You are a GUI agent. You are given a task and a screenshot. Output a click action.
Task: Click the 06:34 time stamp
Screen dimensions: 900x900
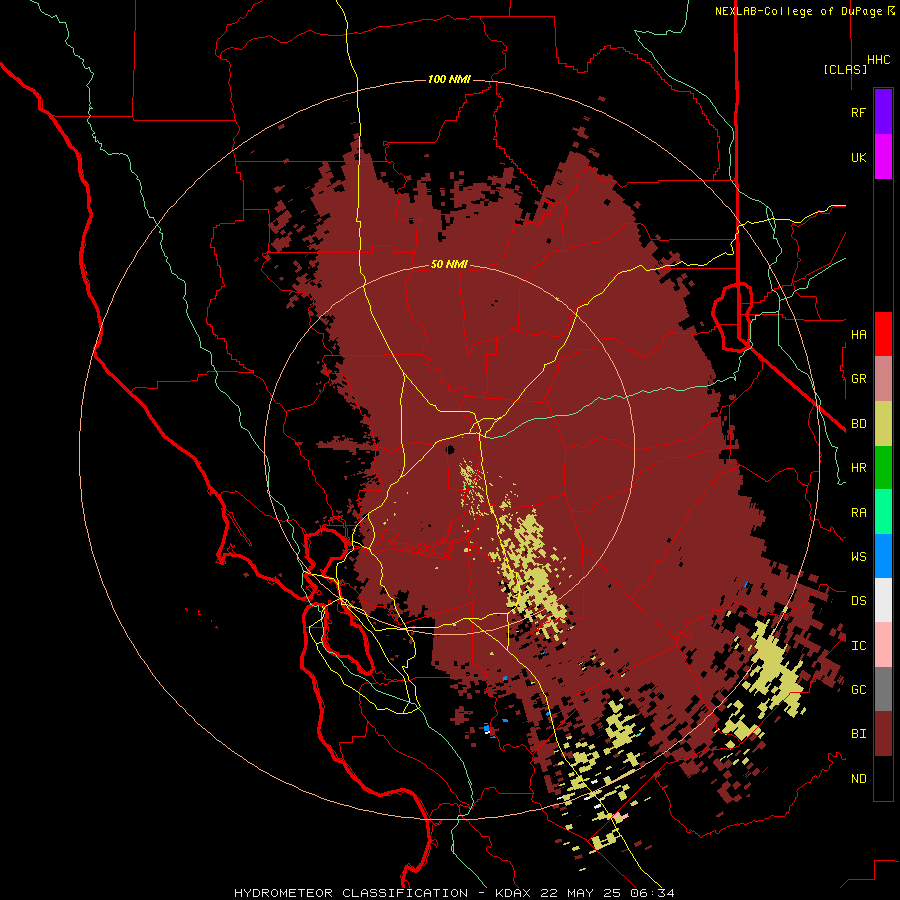[x=651, y=893]
